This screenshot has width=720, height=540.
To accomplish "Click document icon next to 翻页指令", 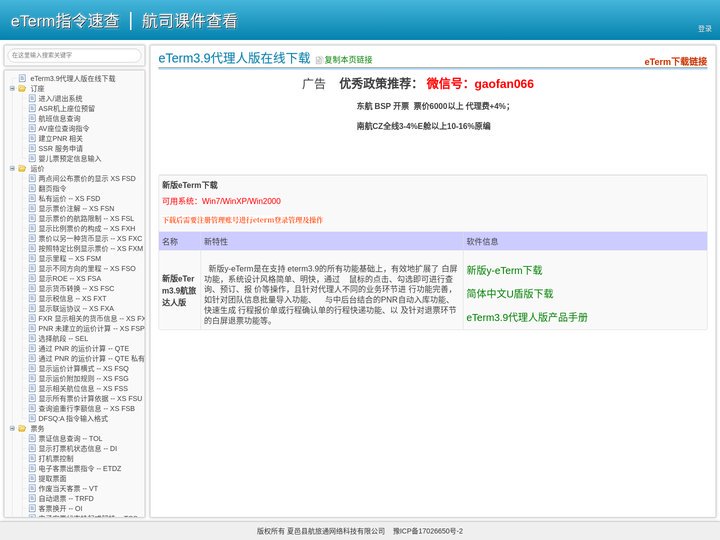I will tap(32, 188).
